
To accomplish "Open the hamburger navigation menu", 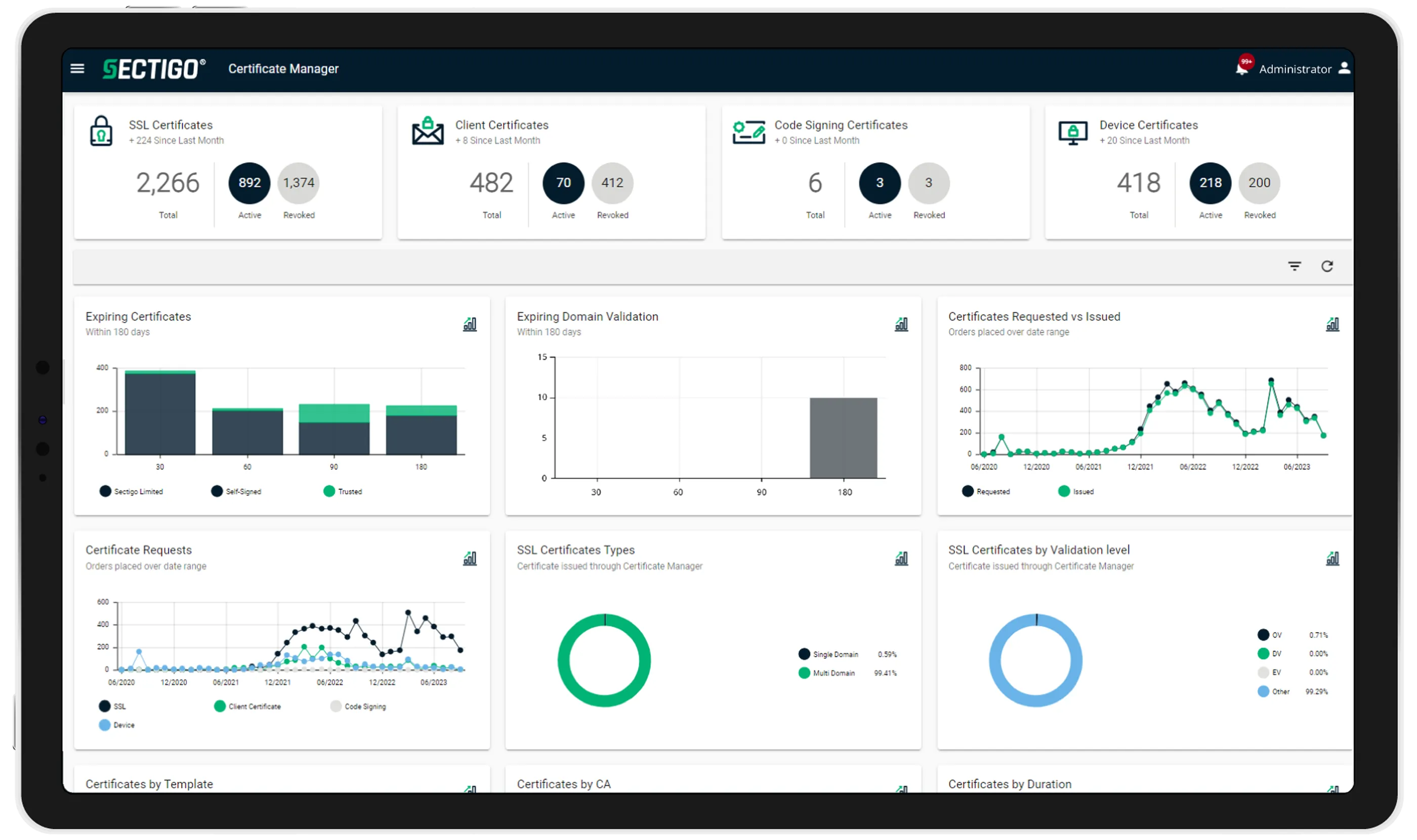I will point(77,68).
